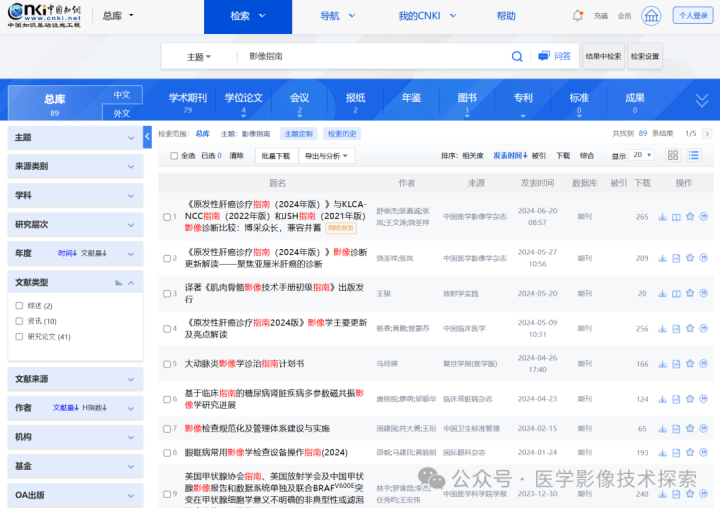This screenshot has height=508, width=720.
Task: Collapse the 文献类型 filter panel
Action: (131, 282)
